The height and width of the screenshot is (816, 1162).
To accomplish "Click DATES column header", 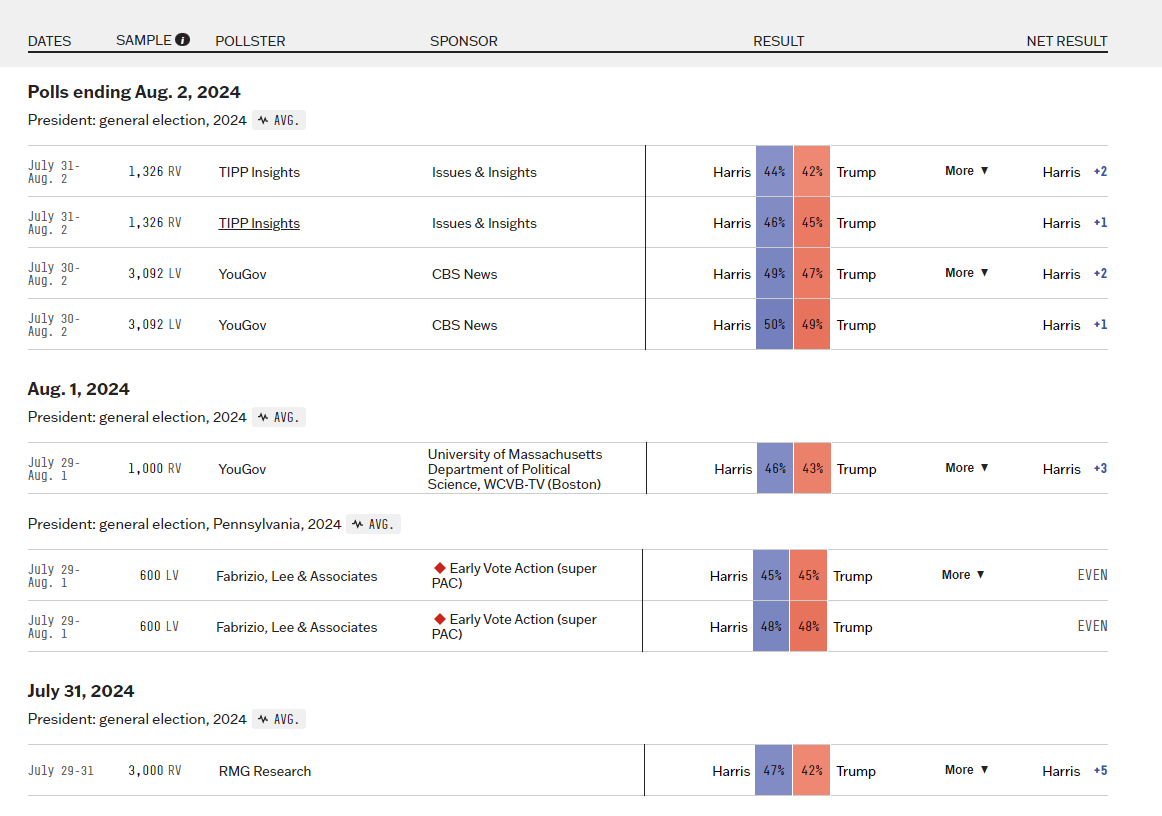I will point(50,41).
